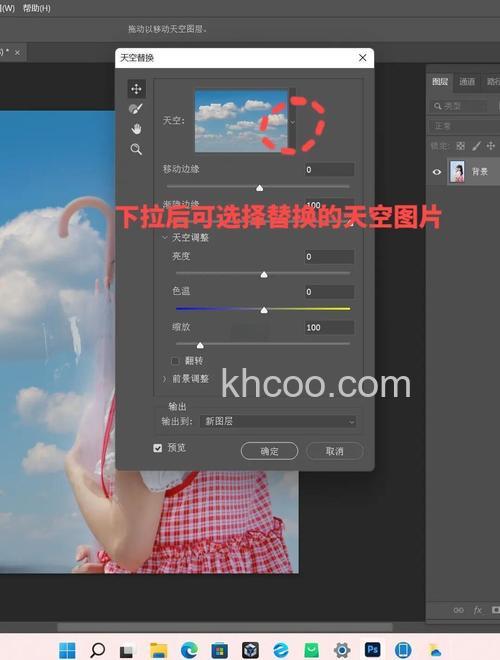Open Windows Start menu
This screenshot has height=660, width=500.
pos(67,650)
